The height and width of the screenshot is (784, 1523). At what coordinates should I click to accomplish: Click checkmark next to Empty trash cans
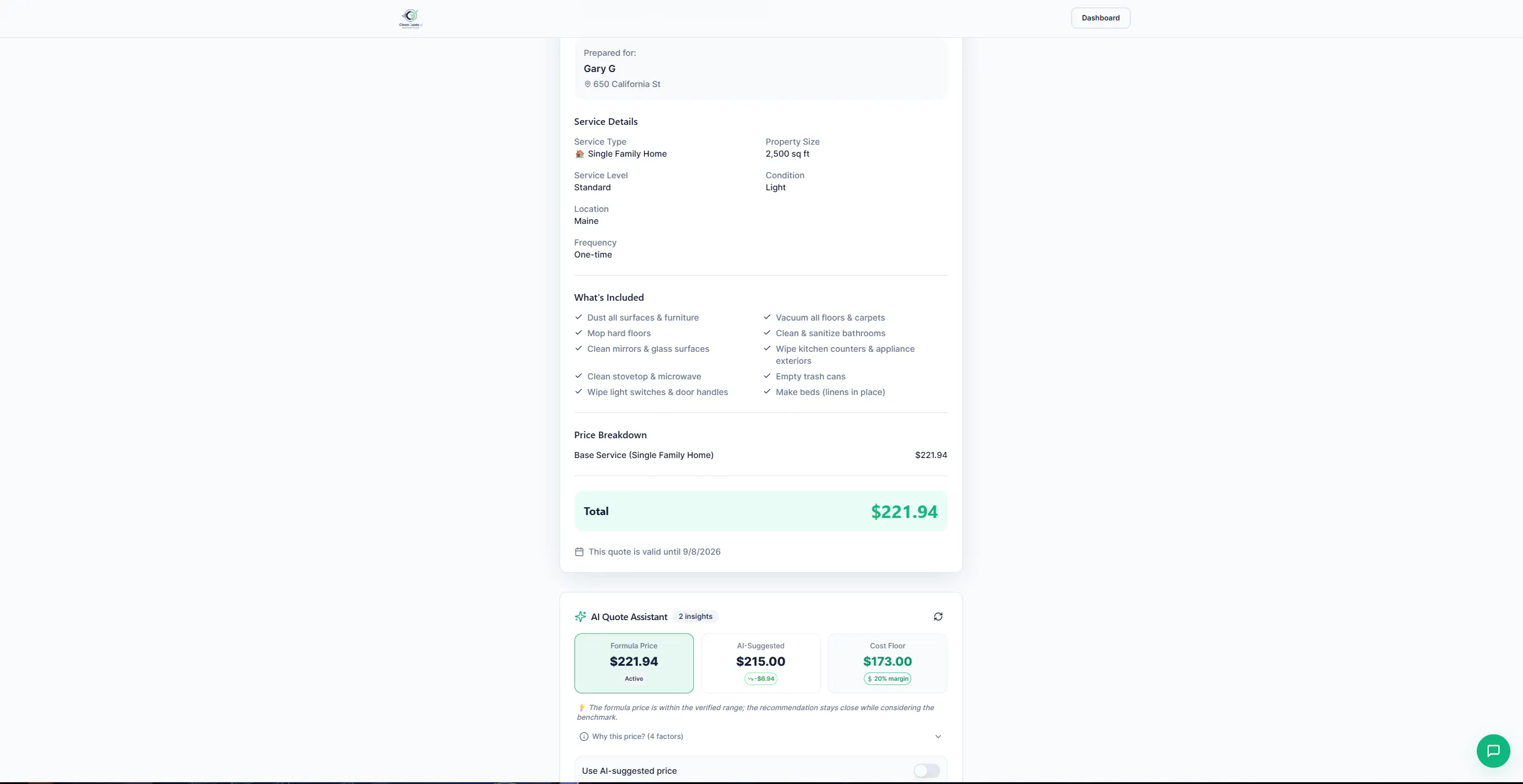(767, 376)
